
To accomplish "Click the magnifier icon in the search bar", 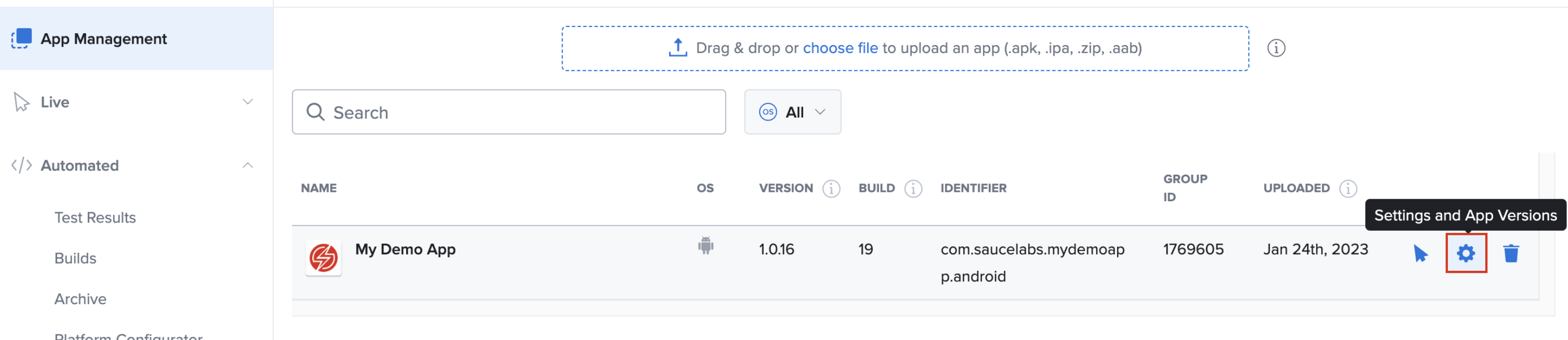I will coord(315,112).
